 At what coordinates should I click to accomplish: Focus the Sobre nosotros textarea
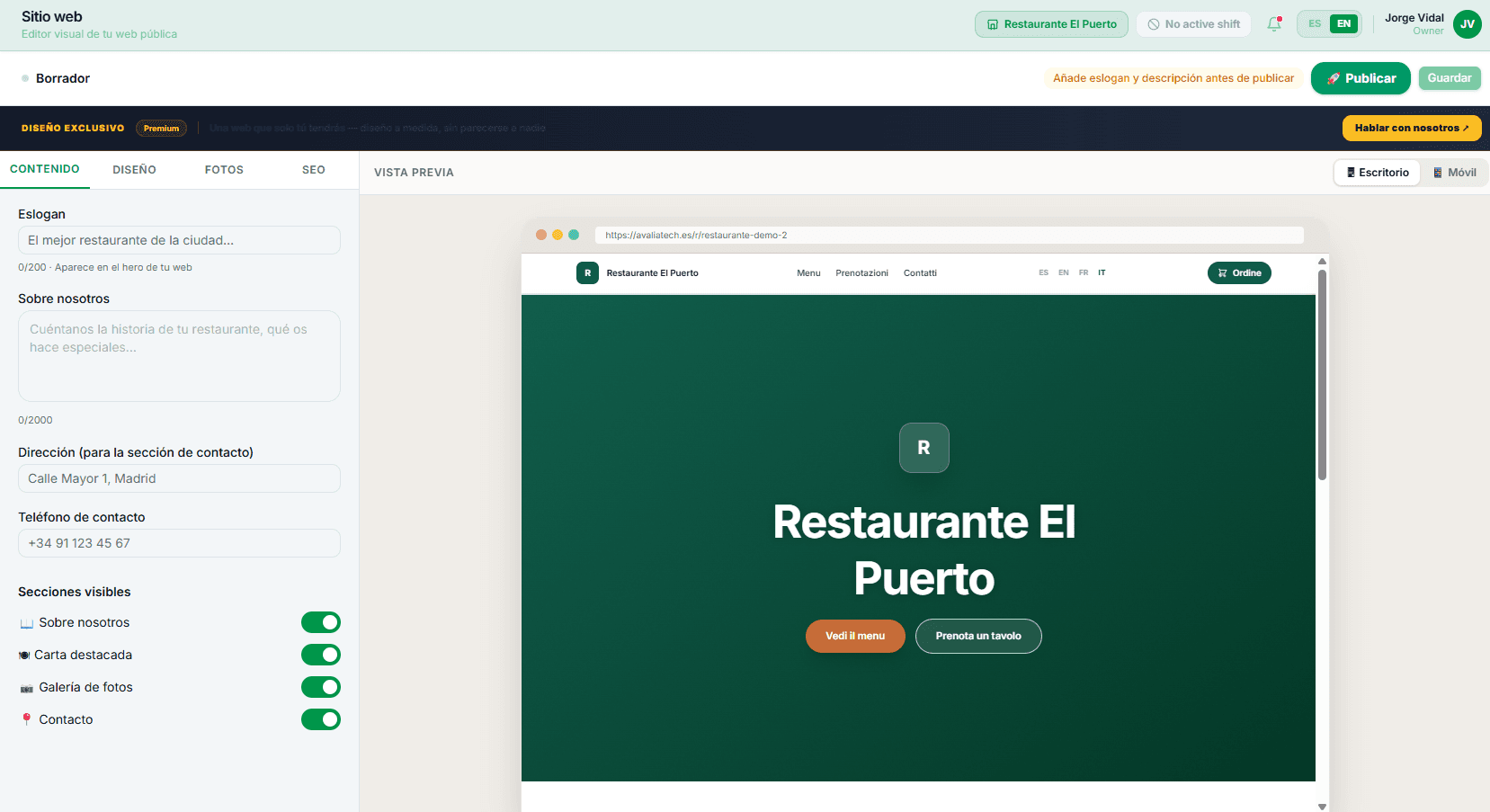[x=179, y=356]
